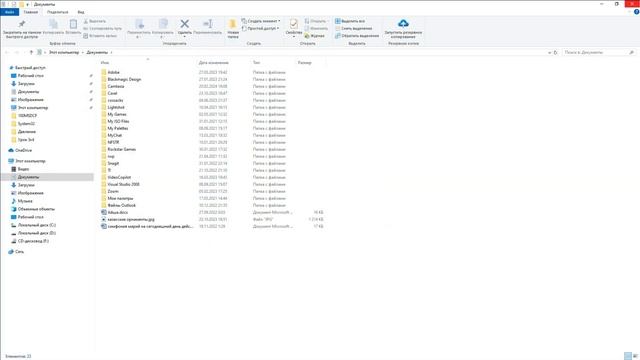Viewport: 640px width, 360px height.
Task: Open Help via the blue question mark
Action: (x=636, y=12)
